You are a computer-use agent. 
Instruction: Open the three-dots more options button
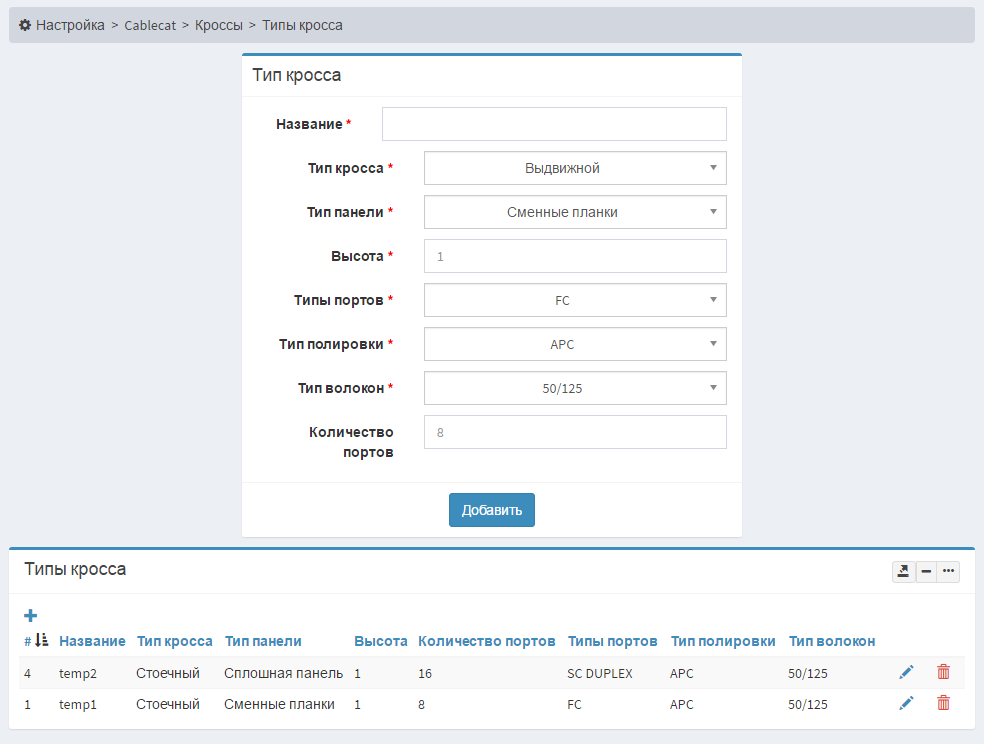click(948, 571)
